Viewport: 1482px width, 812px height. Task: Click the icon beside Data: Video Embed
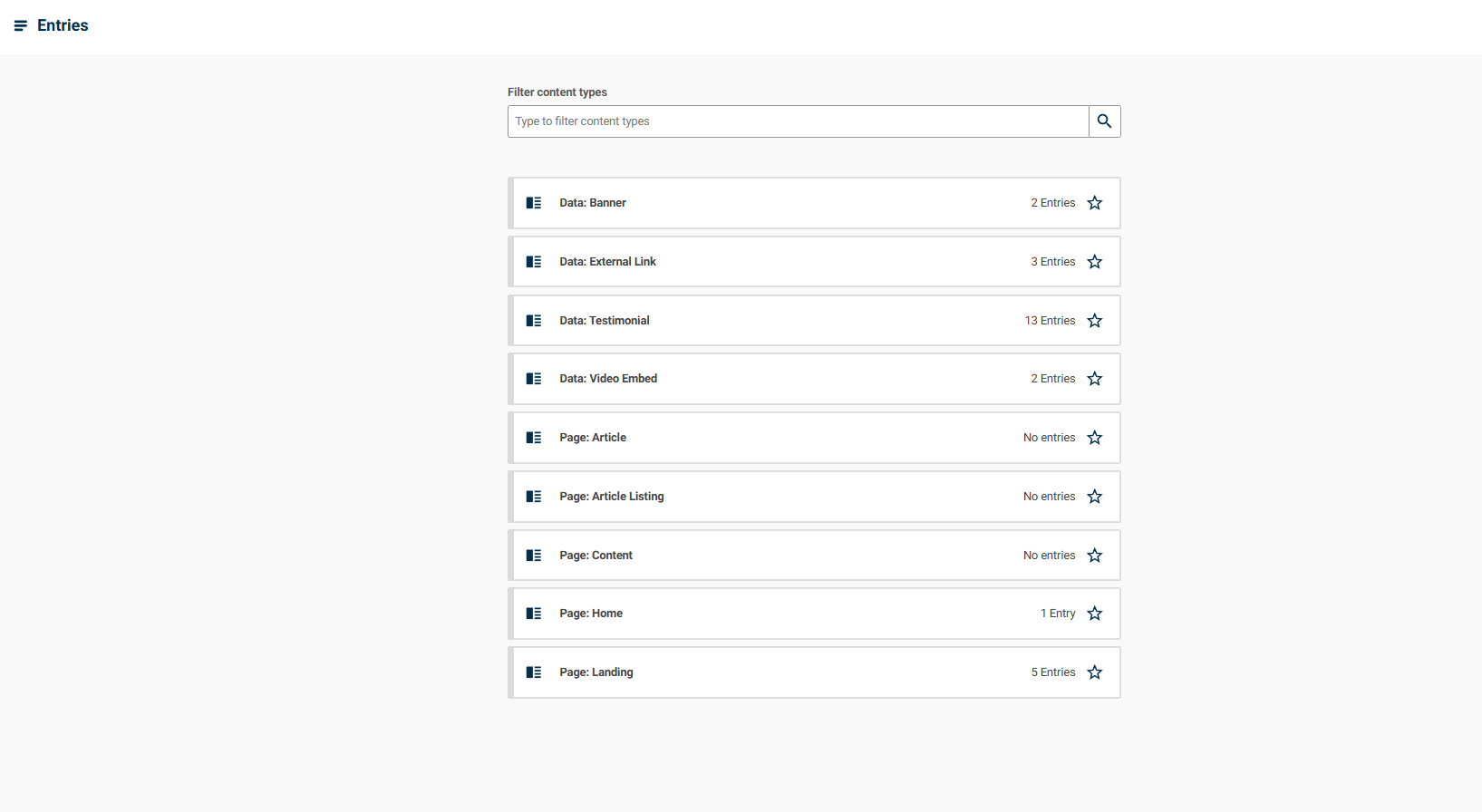[x=534, y=379]
